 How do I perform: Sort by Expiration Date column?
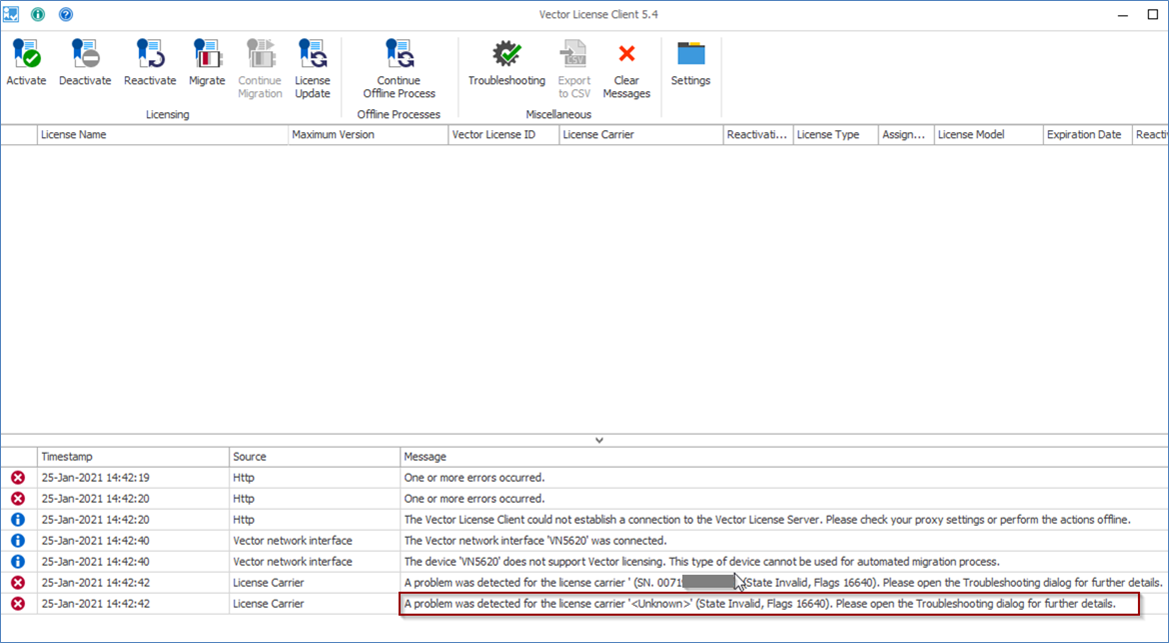(x=1086, y=135)
